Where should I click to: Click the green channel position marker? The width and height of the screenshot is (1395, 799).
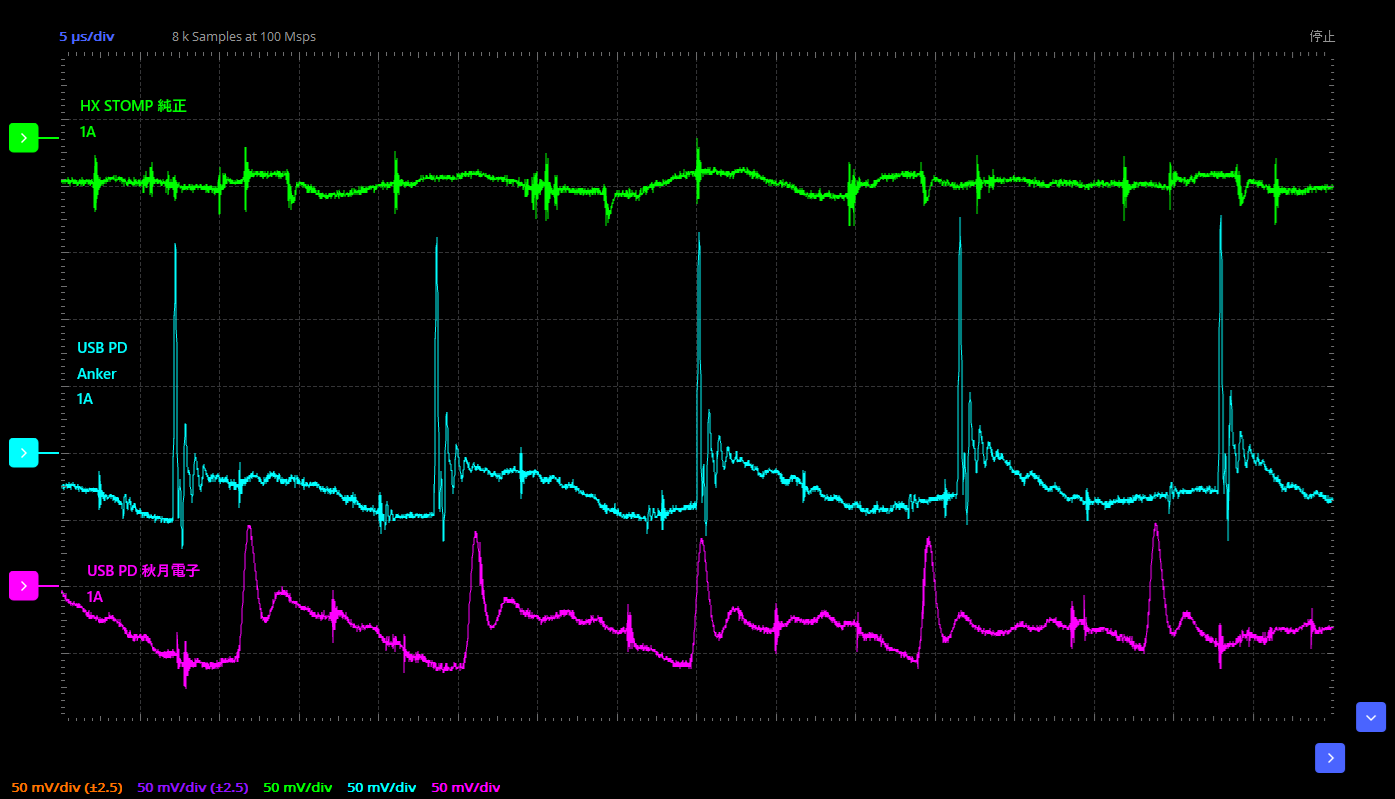[x=23, y=138]
